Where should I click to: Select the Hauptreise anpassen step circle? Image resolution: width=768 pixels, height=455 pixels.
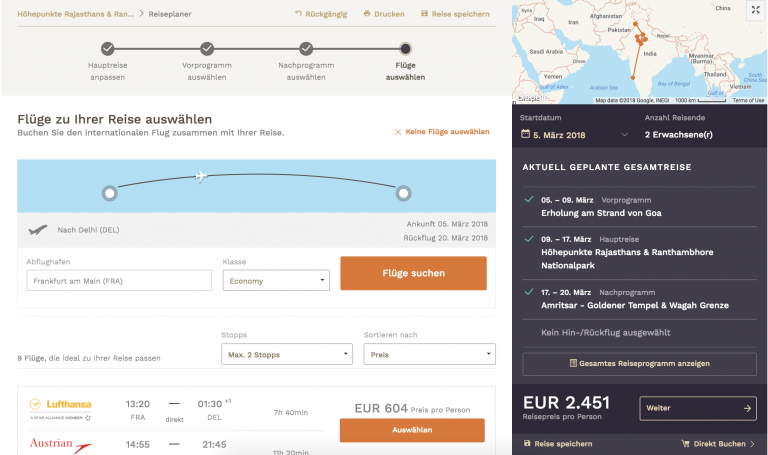(107, 48)
